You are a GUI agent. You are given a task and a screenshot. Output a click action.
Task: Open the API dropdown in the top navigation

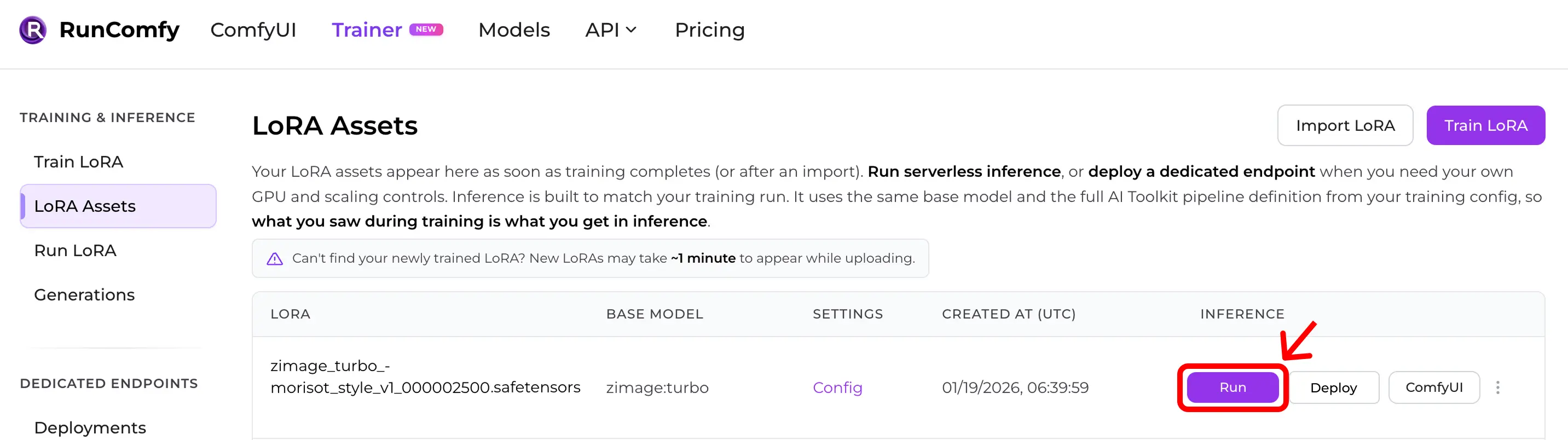tap(611, 29)
